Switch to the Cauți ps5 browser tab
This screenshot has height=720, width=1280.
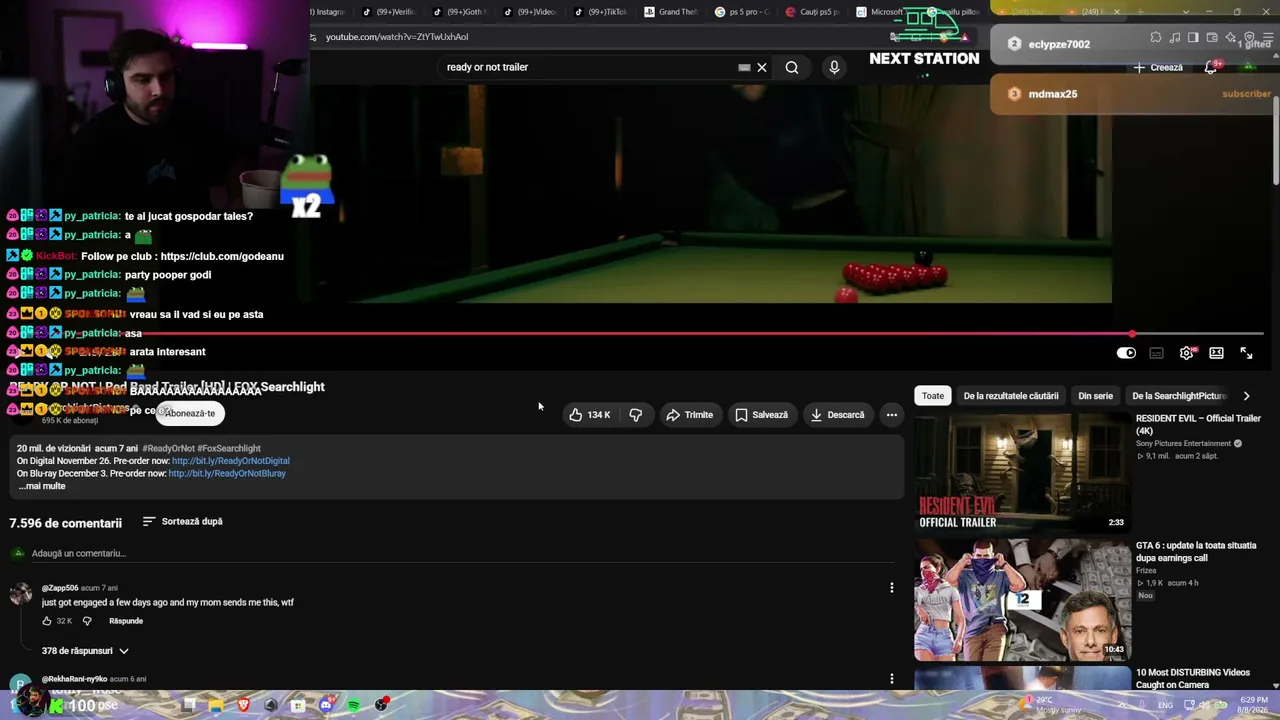pos(811,12)
